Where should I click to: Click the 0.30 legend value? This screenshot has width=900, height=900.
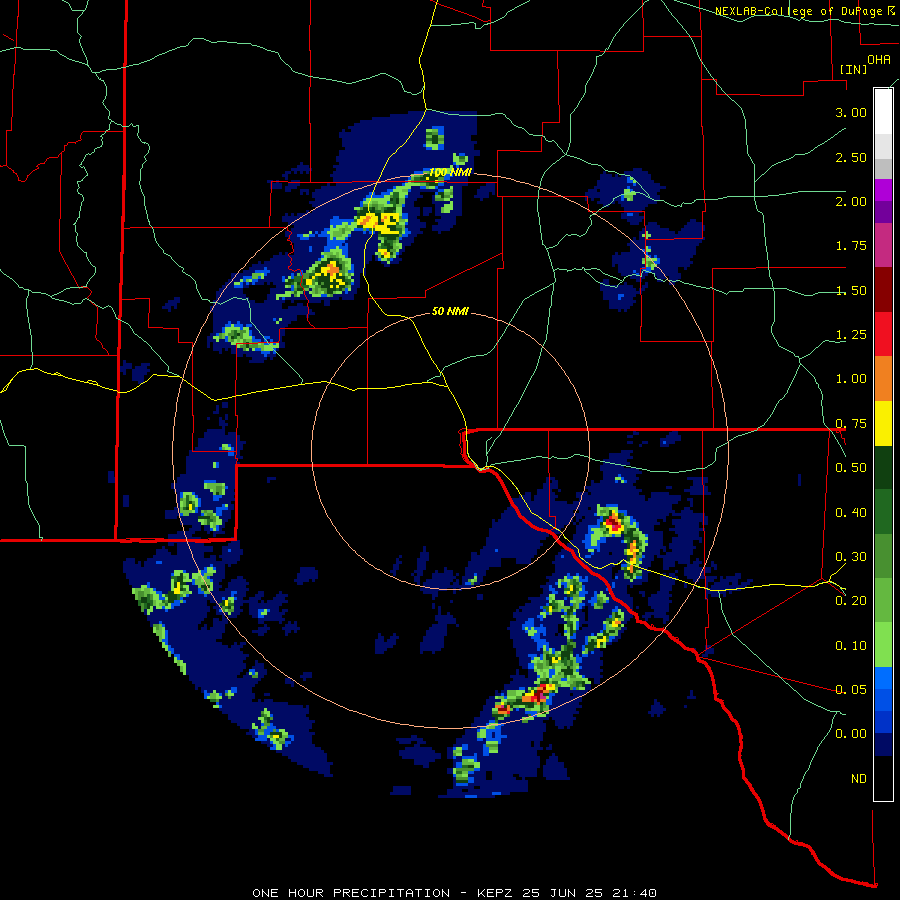(x=851, y=557)
